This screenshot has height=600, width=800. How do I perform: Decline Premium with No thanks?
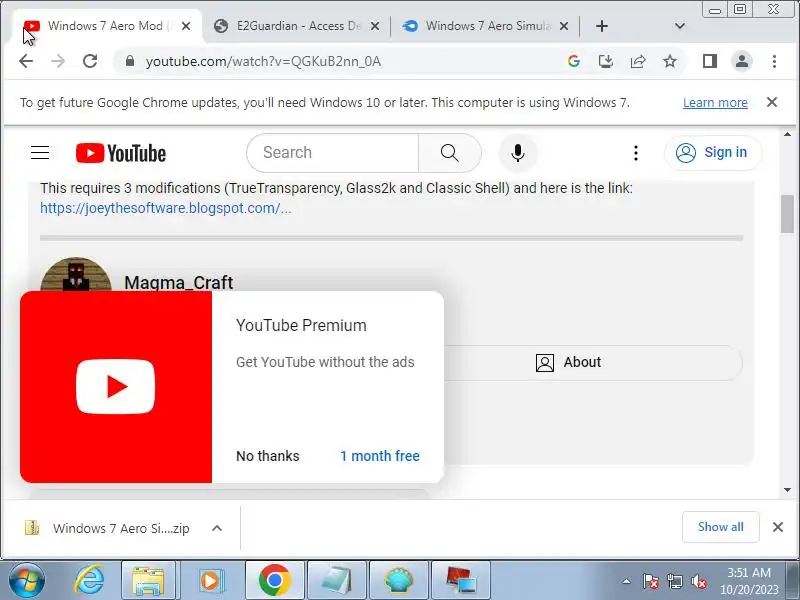[x=267, y=456]
